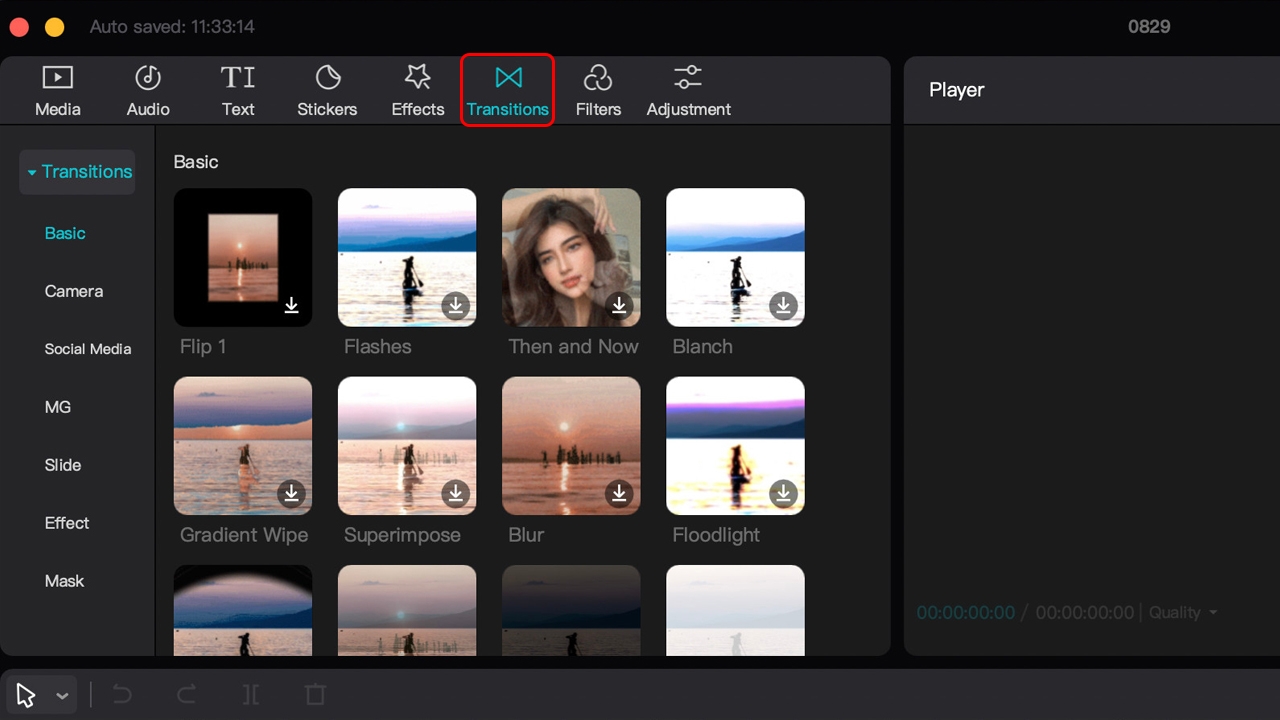Image resolution: width=1280 pixels, height=720 pixels.
Task: Download the Blur transition
Action: tap(619, 494)
